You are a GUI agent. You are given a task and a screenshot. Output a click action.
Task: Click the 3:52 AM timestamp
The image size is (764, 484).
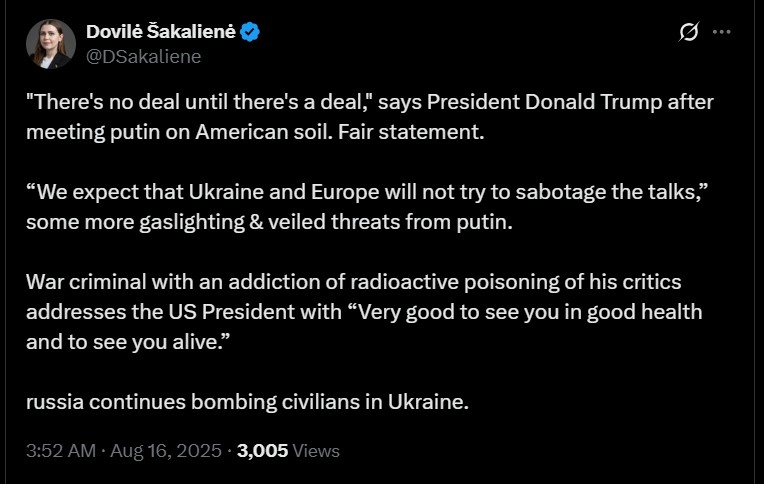click(x=59, y=451)
